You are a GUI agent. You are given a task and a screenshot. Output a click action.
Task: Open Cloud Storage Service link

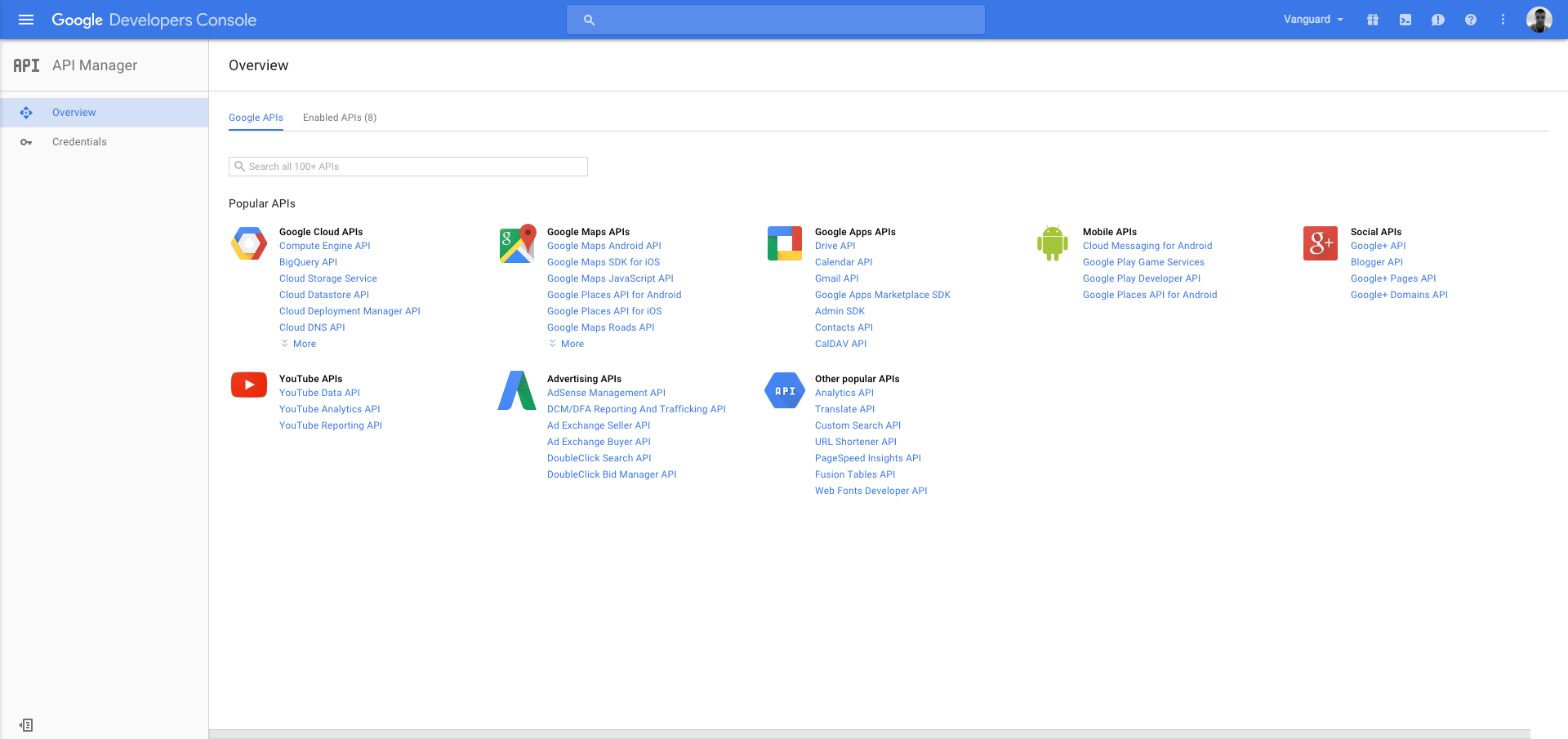pos(328,278)
